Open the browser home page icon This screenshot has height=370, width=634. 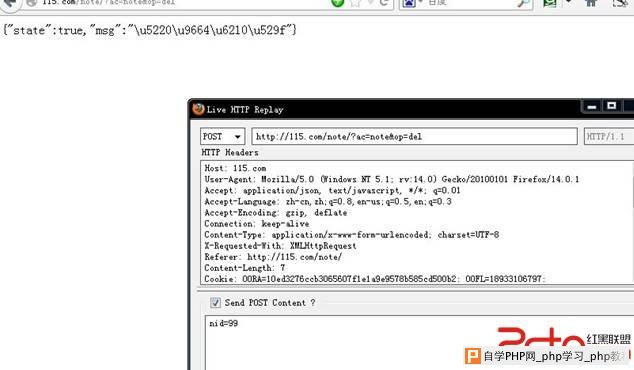tap(591, 2)
